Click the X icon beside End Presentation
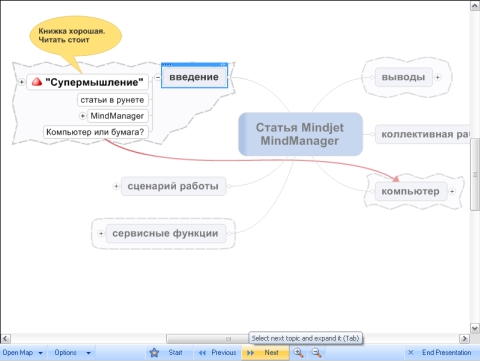The image size is (480, 361). click(x=411, y=352)
